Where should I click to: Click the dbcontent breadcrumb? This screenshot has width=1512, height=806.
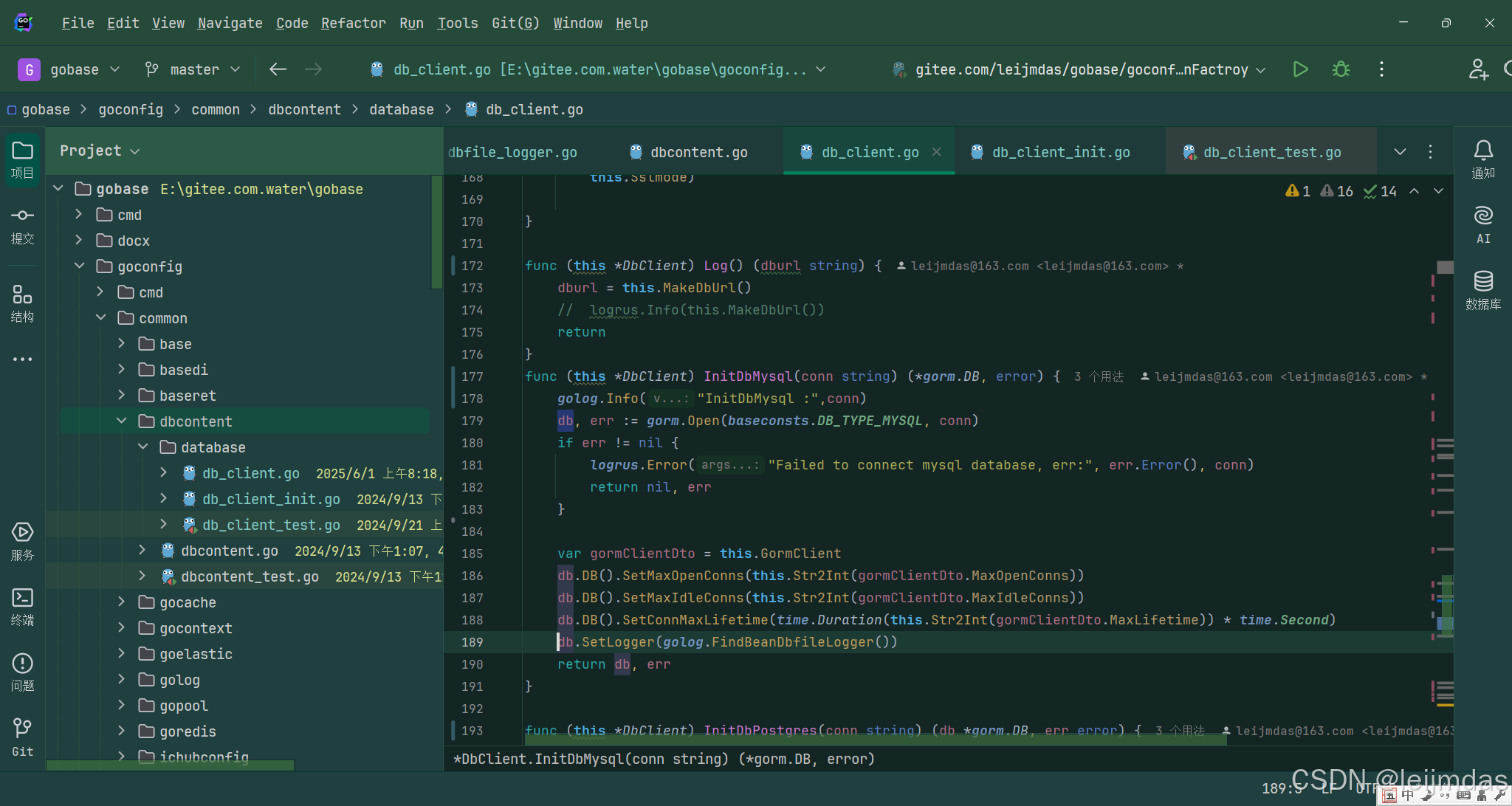pos(304,109)
